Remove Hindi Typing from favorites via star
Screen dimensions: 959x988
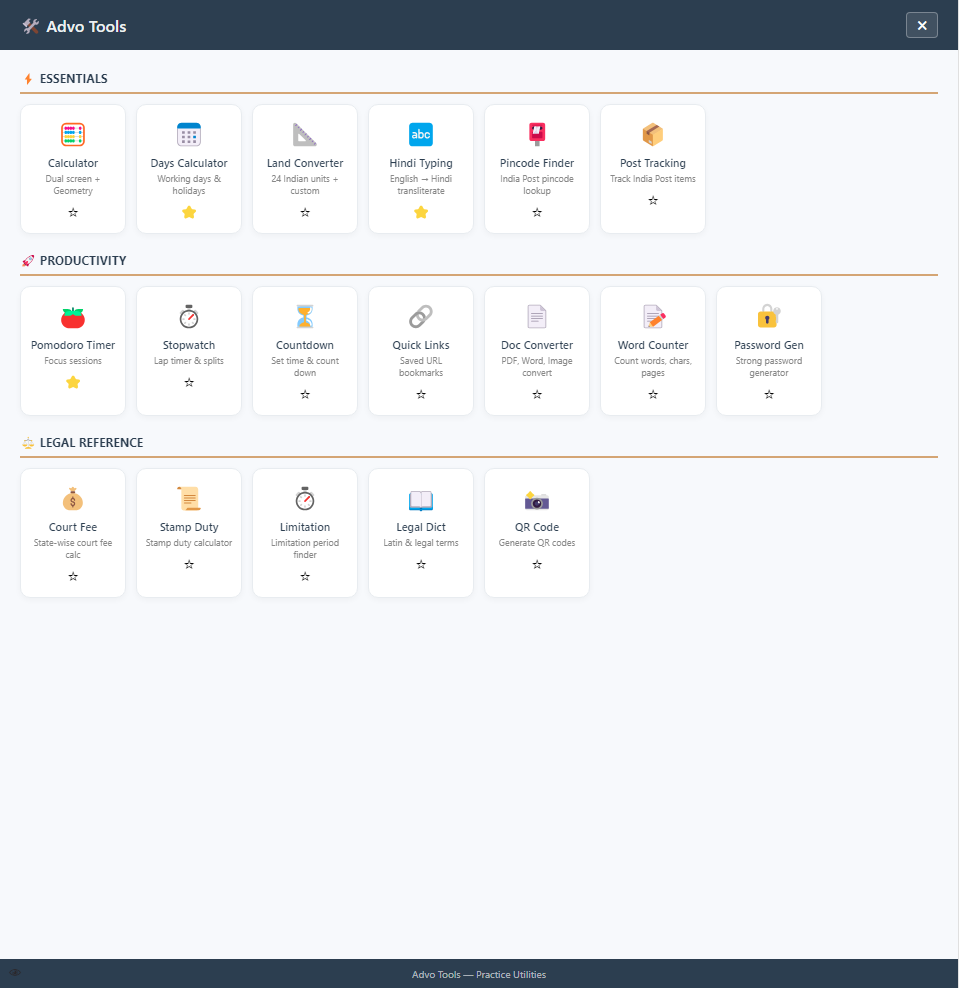click(421, 213)
